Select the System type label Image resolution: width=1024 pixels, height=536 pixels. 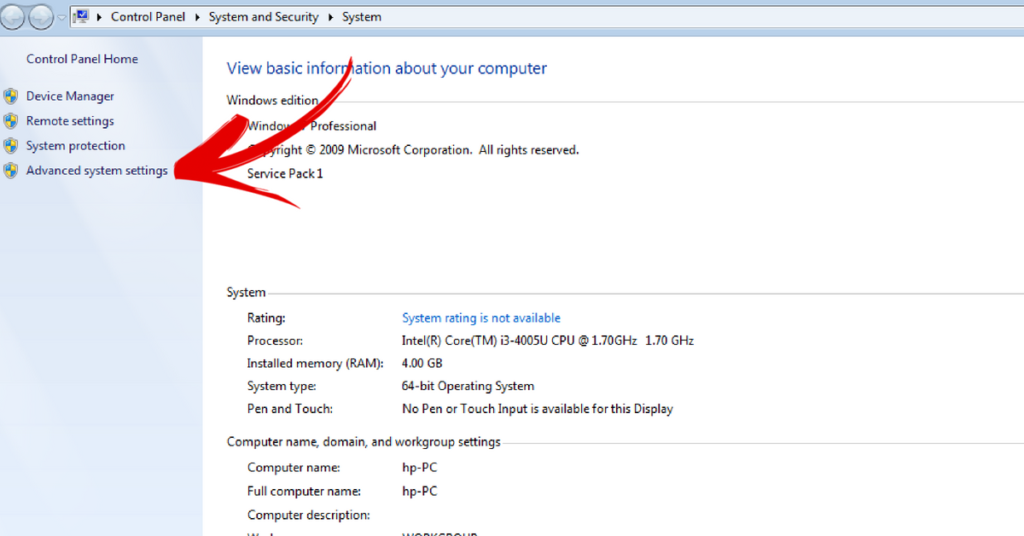(281, 386)
